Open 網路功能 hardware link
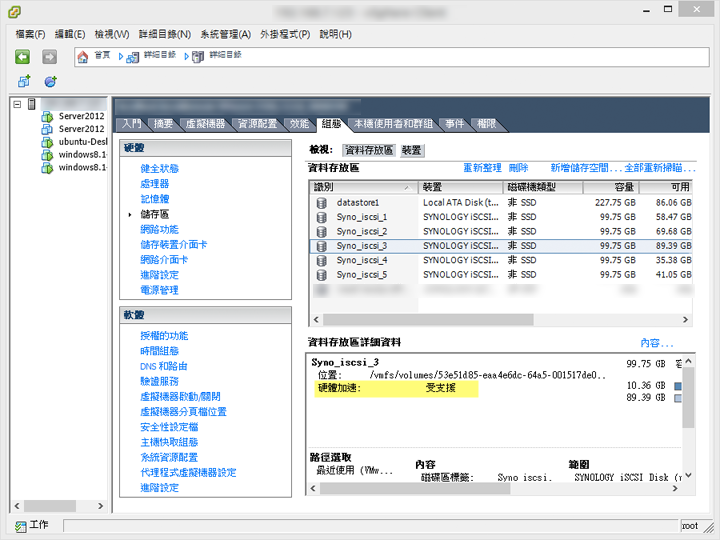The height and width of the screenshot is (540, 720). pos(159,229)
